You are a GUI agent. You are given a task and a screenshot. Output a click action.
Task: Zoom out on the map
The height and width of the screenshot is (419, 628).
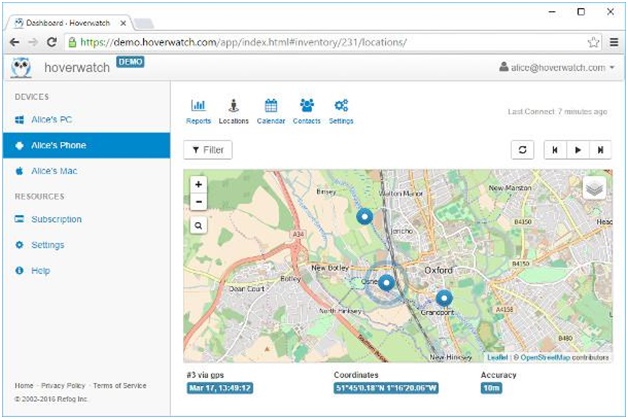click(198, 201)
